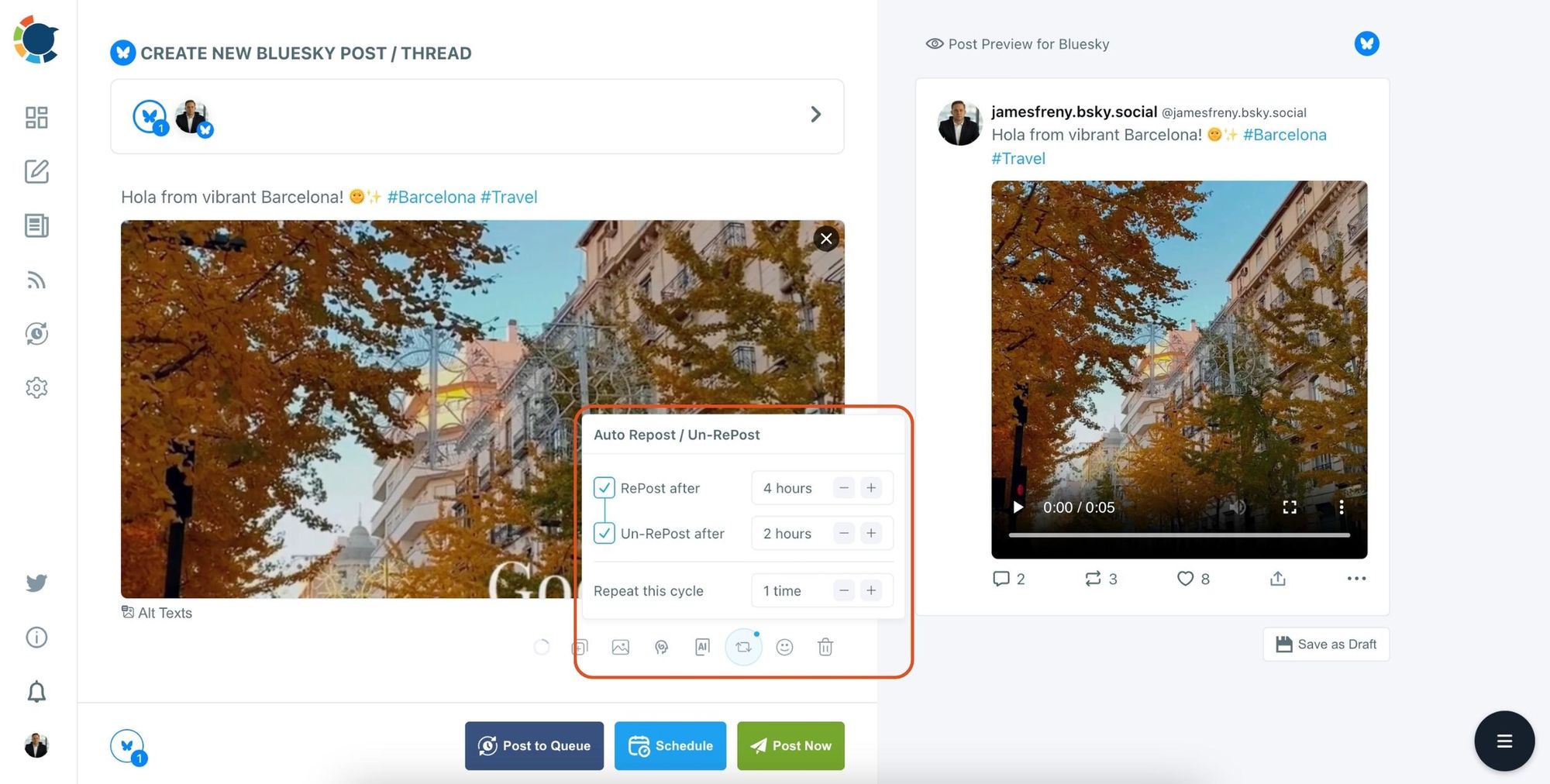1550x784 pixels.
Task: Click the #Travel hashtag in preview
Action: tap(1018, 159)
